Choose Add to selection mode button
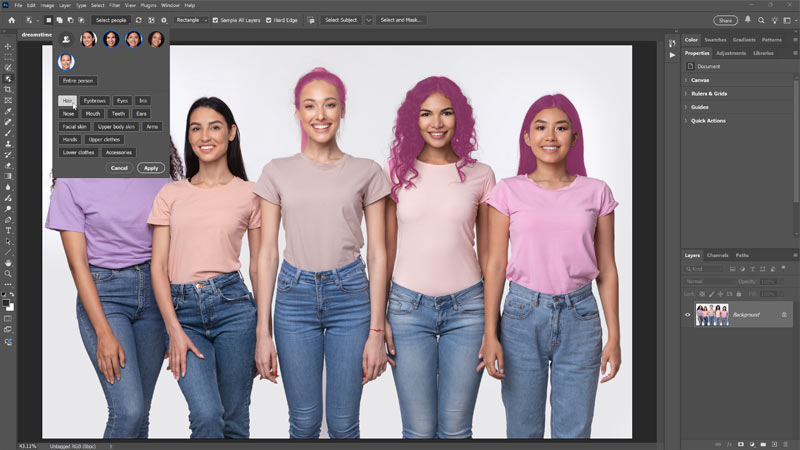The width and height of the screenshot is (800, 450). point(60,20)
